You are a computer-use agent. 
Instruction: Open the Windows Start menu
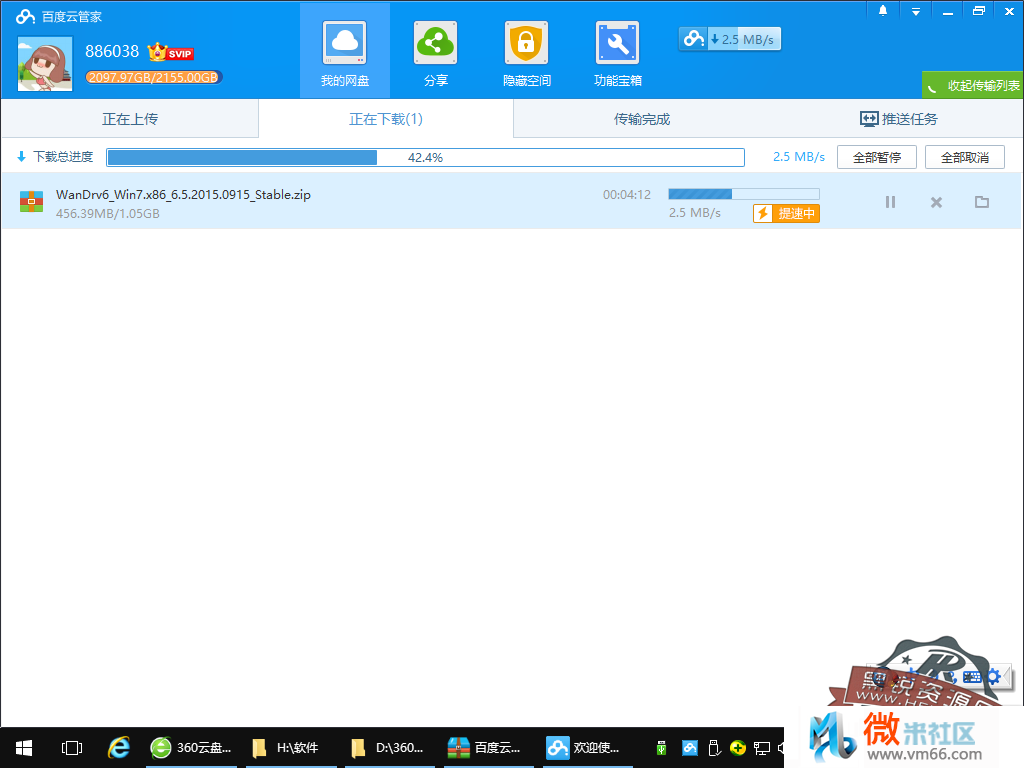[24, 748]
